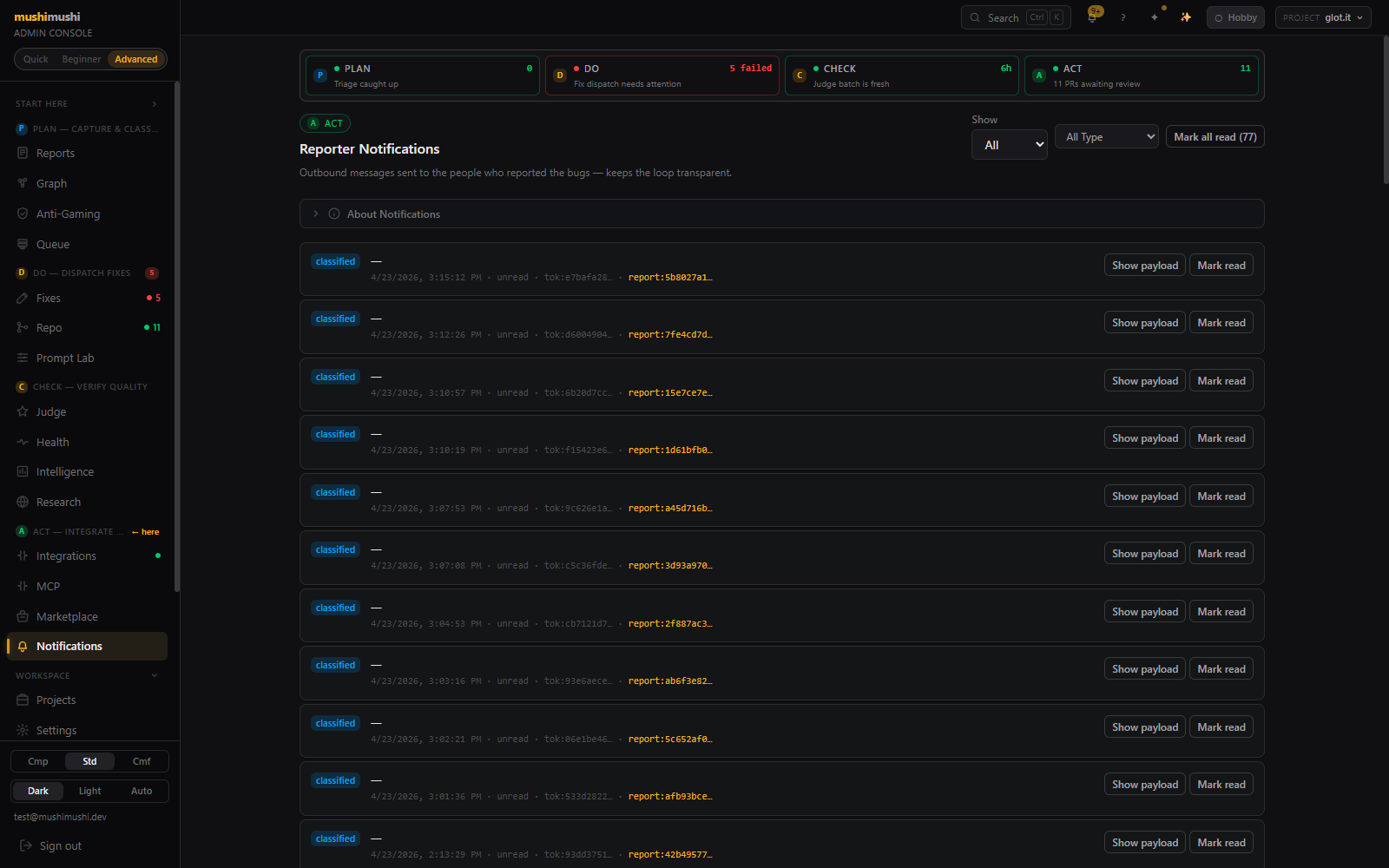Click the ACT badge above the page title
This screenshot has height=868, width=1389.
coord(325,123)
